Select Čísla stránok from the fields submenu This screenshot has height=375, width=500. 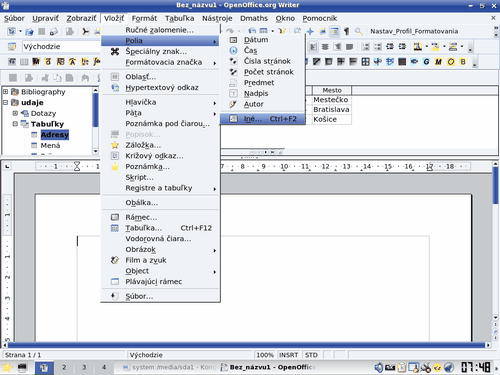click(x=263, y=61)
